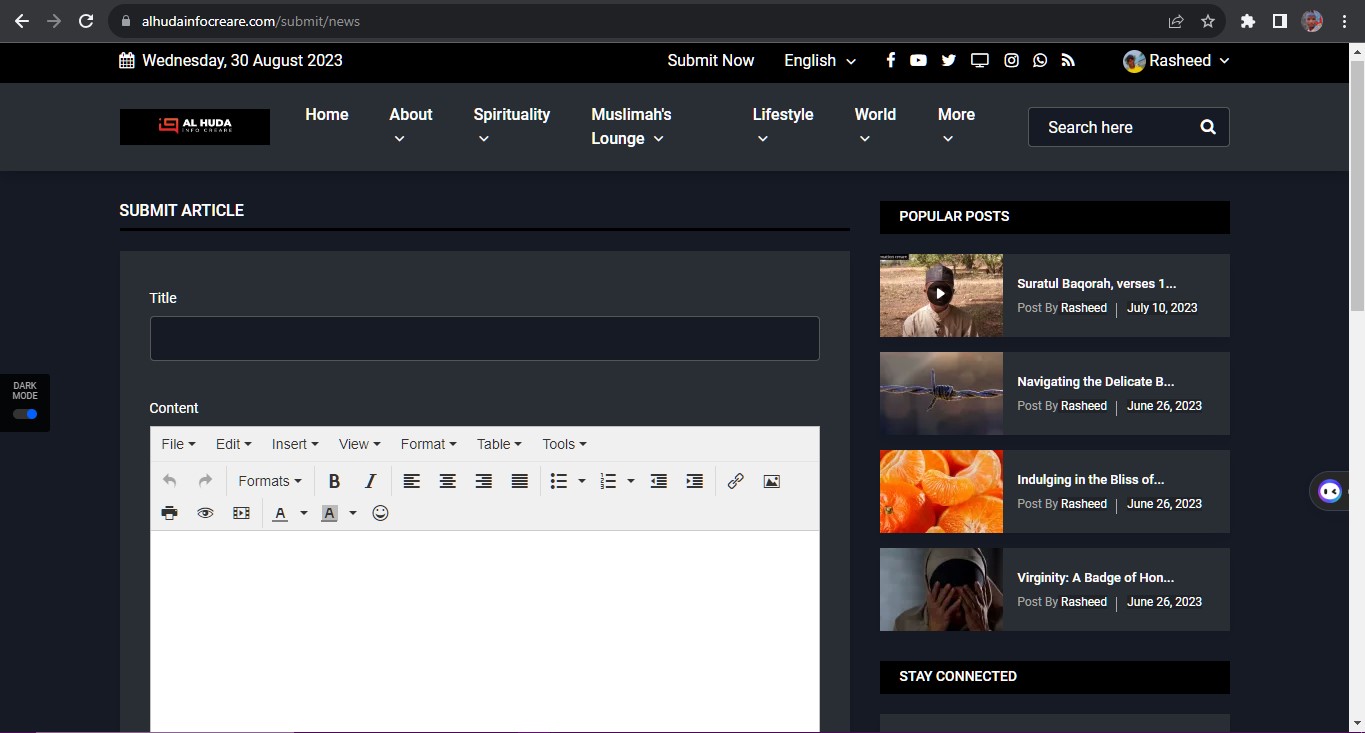1365x733 pixels.
Task: Open the Instagram social link
Action: [x=1011, y=60]
